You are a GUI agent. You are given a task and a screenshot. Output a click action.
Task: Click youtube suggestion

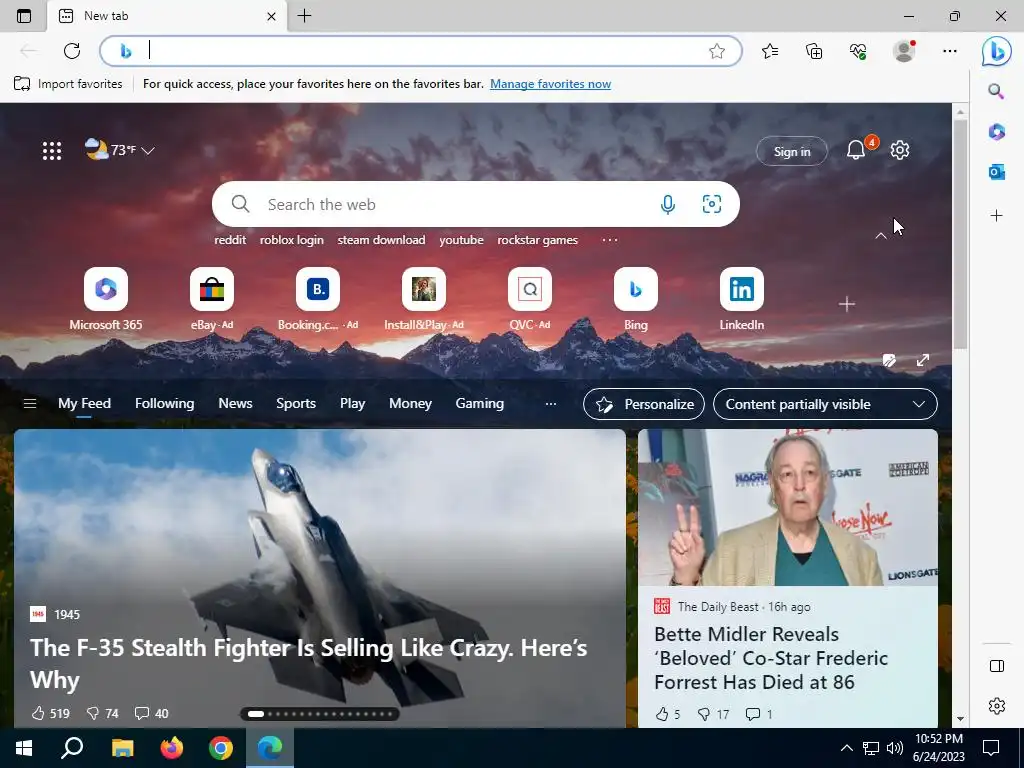[x=461, y=240]
